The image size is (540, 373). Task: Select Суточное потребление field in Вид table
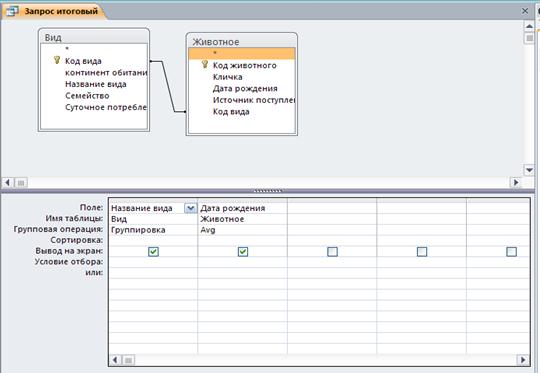pos(106,107)
